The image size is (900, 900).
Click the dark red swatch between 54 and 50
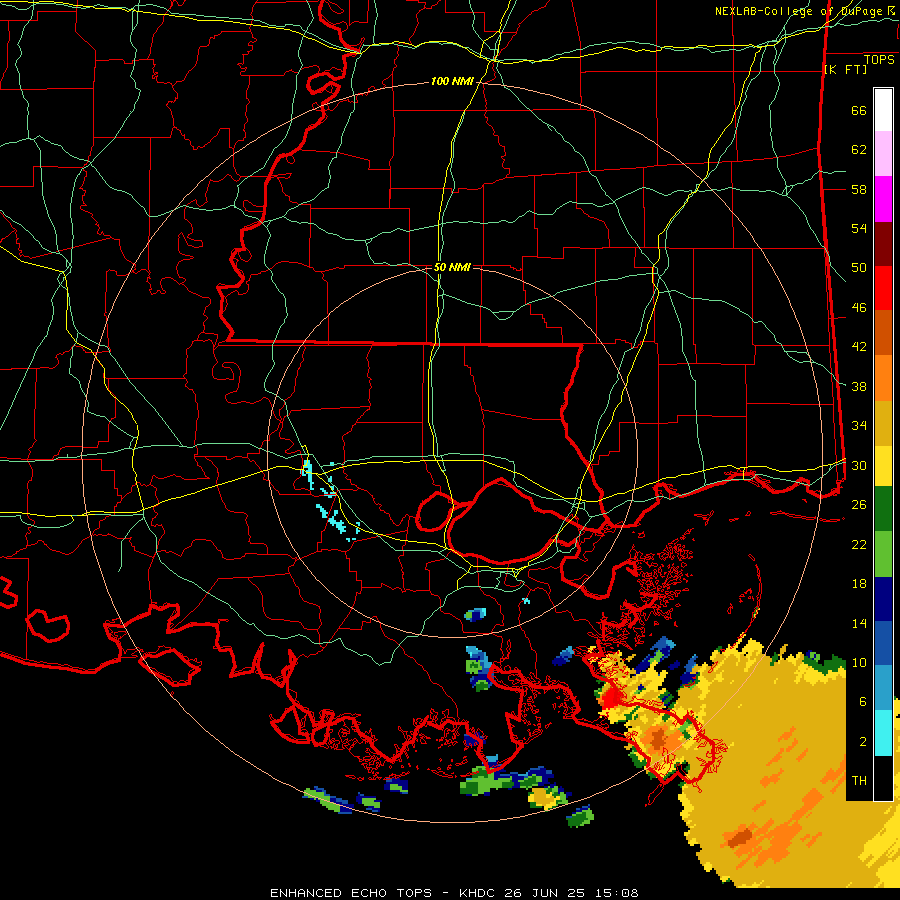pyautogui.click(x=883, y=244)
